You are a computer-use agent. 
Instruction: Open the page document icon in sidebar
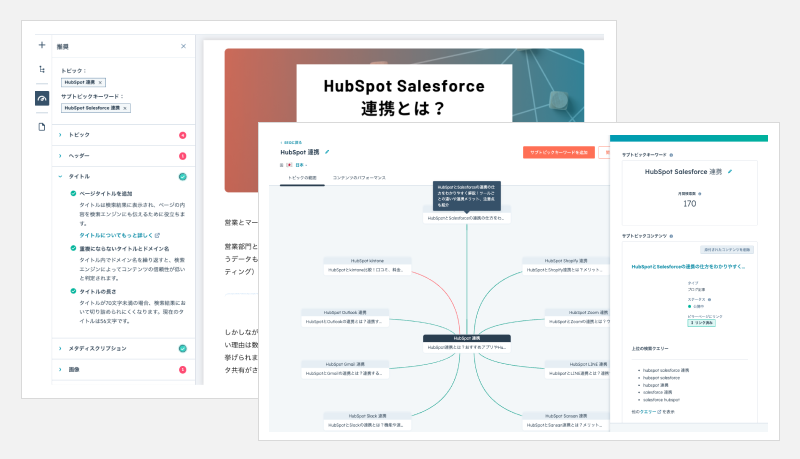coord(42,126)
